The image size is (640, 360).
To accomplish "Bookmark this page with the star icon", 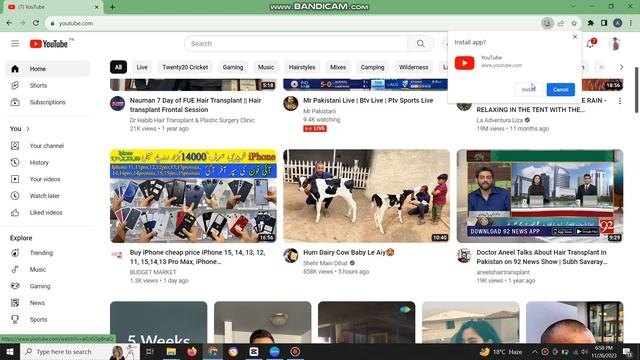I will [x=574, y=23].
